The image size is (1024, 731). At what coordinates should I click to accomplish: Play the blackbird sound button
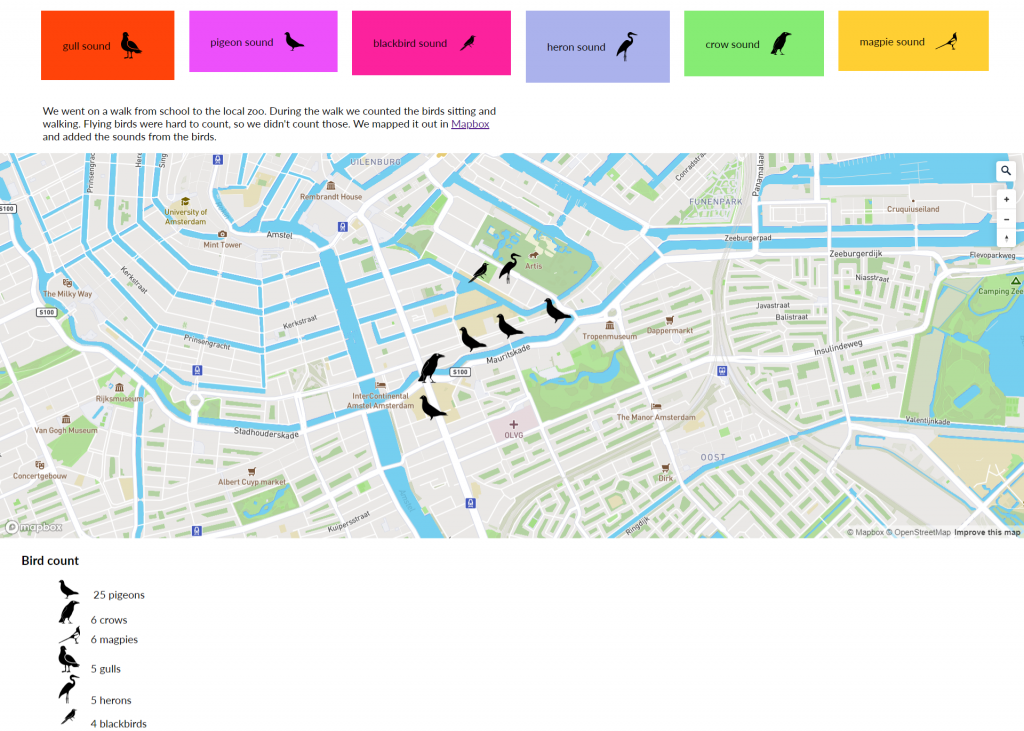(x=431, y=43)
